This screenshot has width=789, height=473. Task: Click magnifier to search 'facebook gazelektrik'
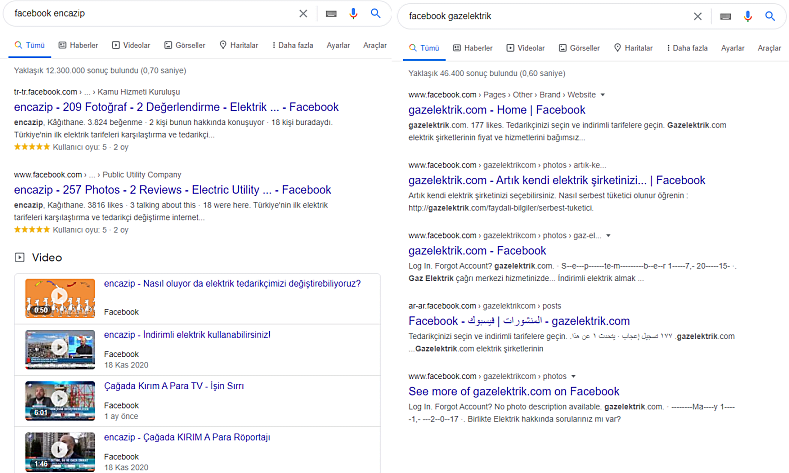[770, 17]
